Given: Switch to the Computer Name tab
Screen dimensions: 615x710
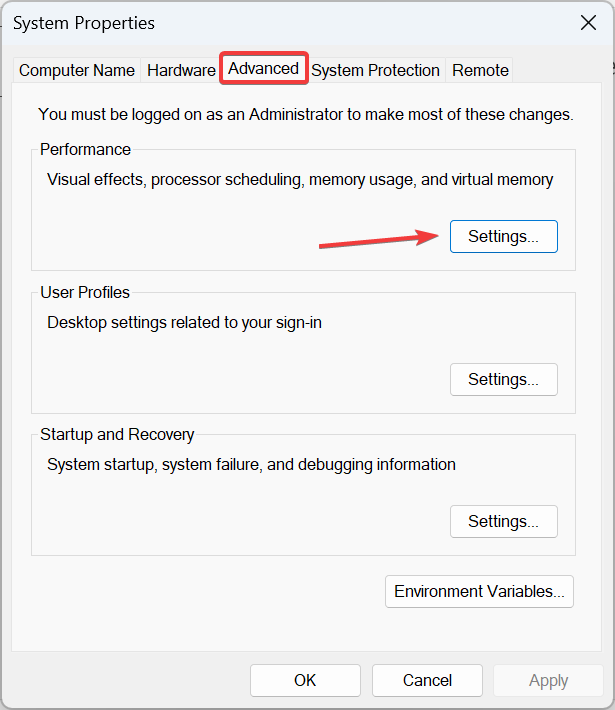Looking at the screenshot, I should point(77,70).
